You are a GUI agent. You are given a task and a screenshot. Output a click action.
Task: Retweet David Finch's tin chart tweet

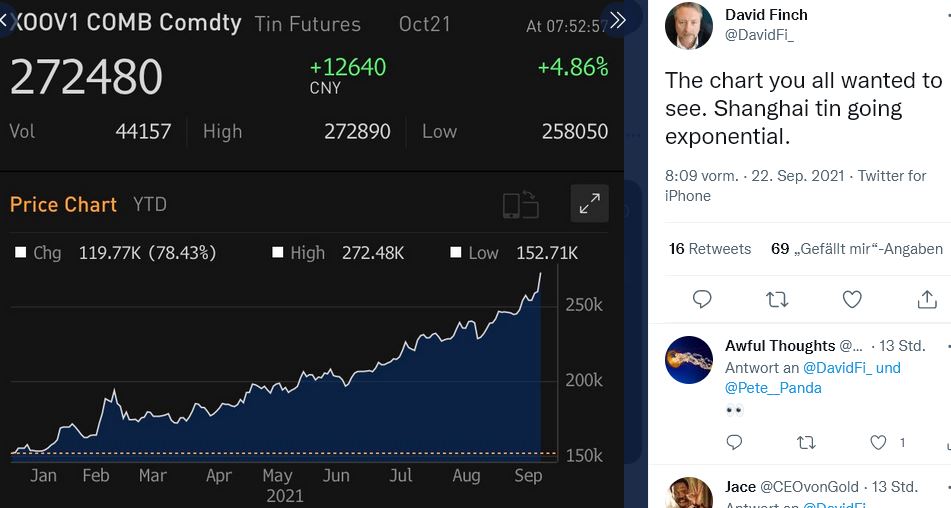pos(777,299)
